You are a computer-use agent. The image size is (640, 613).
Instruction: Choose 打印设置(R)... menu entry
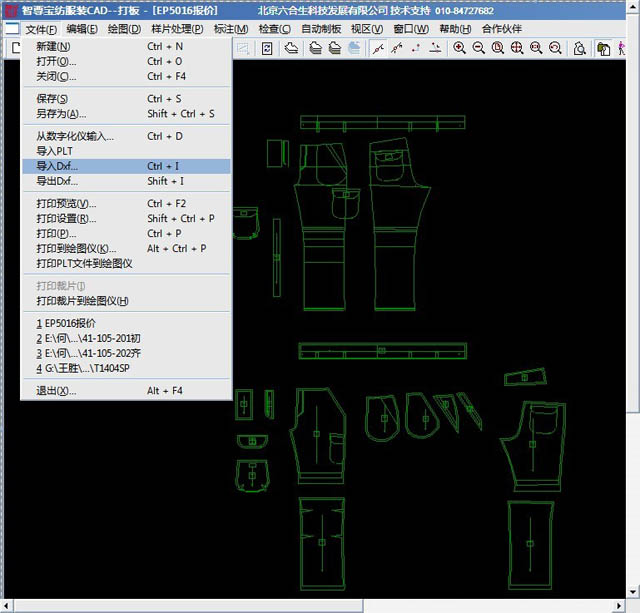pos(127,219)
